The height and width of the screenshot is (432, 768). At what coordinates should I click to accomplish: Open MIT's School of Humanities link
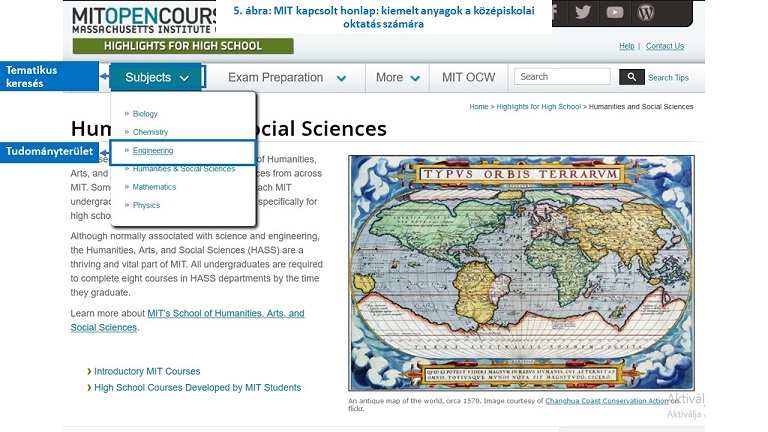click(187, 320)
